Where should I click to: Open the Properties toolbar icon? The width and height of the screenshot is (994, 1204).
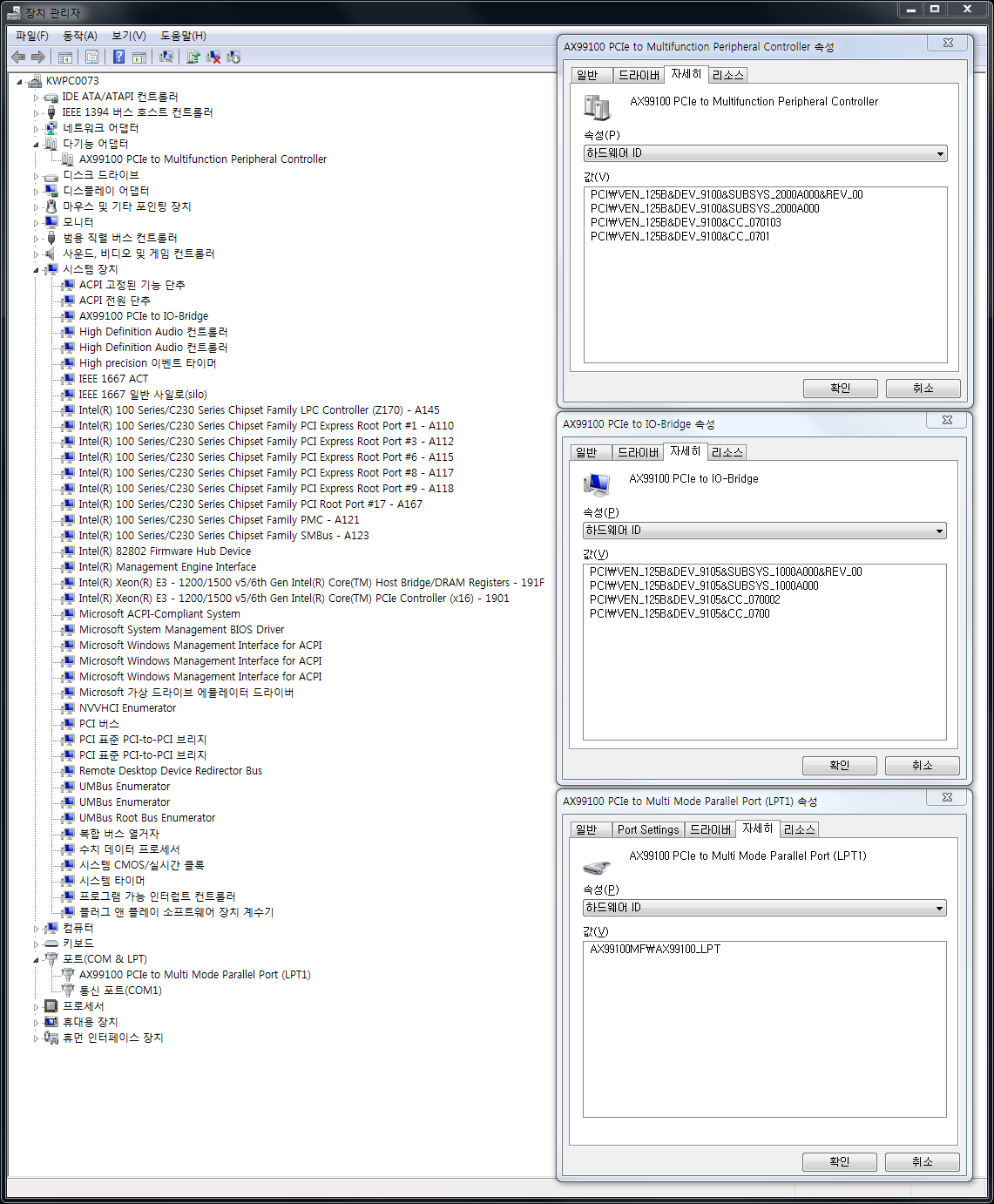91,57
